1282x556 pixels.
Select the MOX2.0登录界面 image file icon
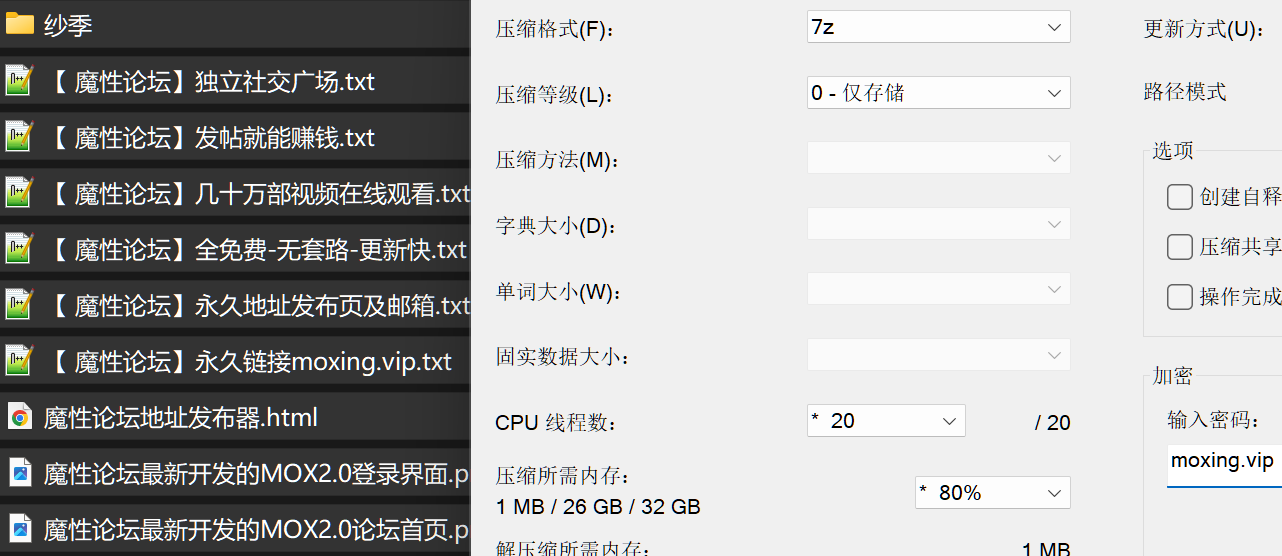click(x=19, y=472)
